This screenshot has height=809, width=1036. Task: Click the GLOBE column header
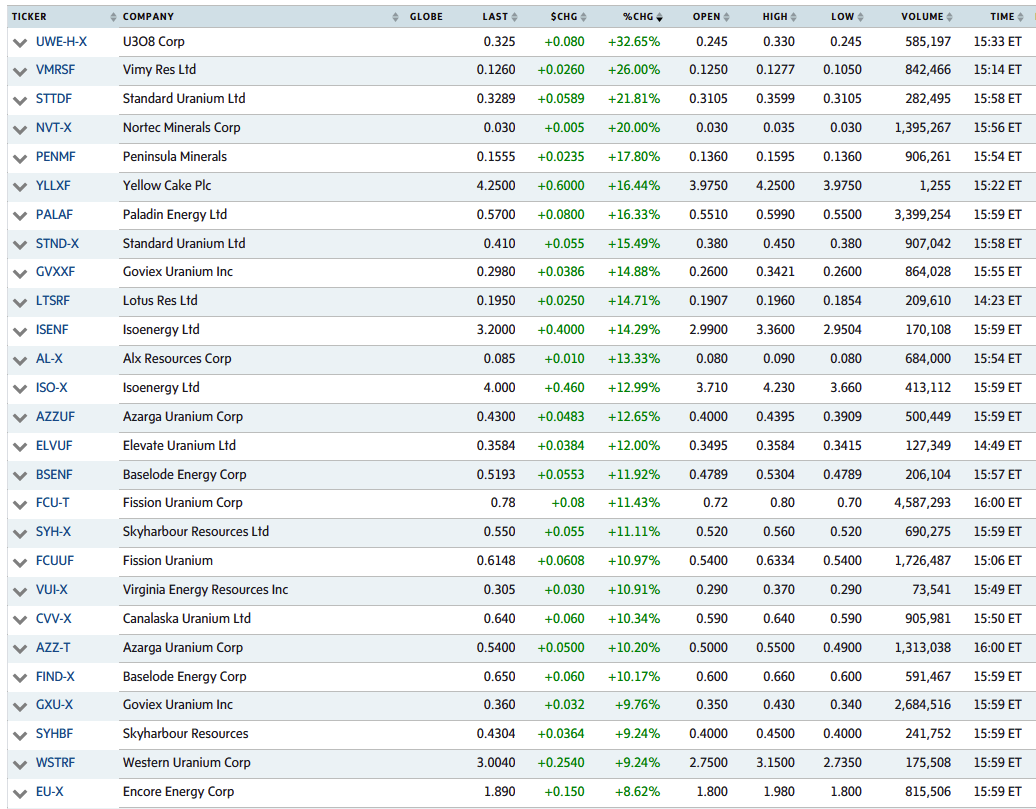(x=426, y=17)
